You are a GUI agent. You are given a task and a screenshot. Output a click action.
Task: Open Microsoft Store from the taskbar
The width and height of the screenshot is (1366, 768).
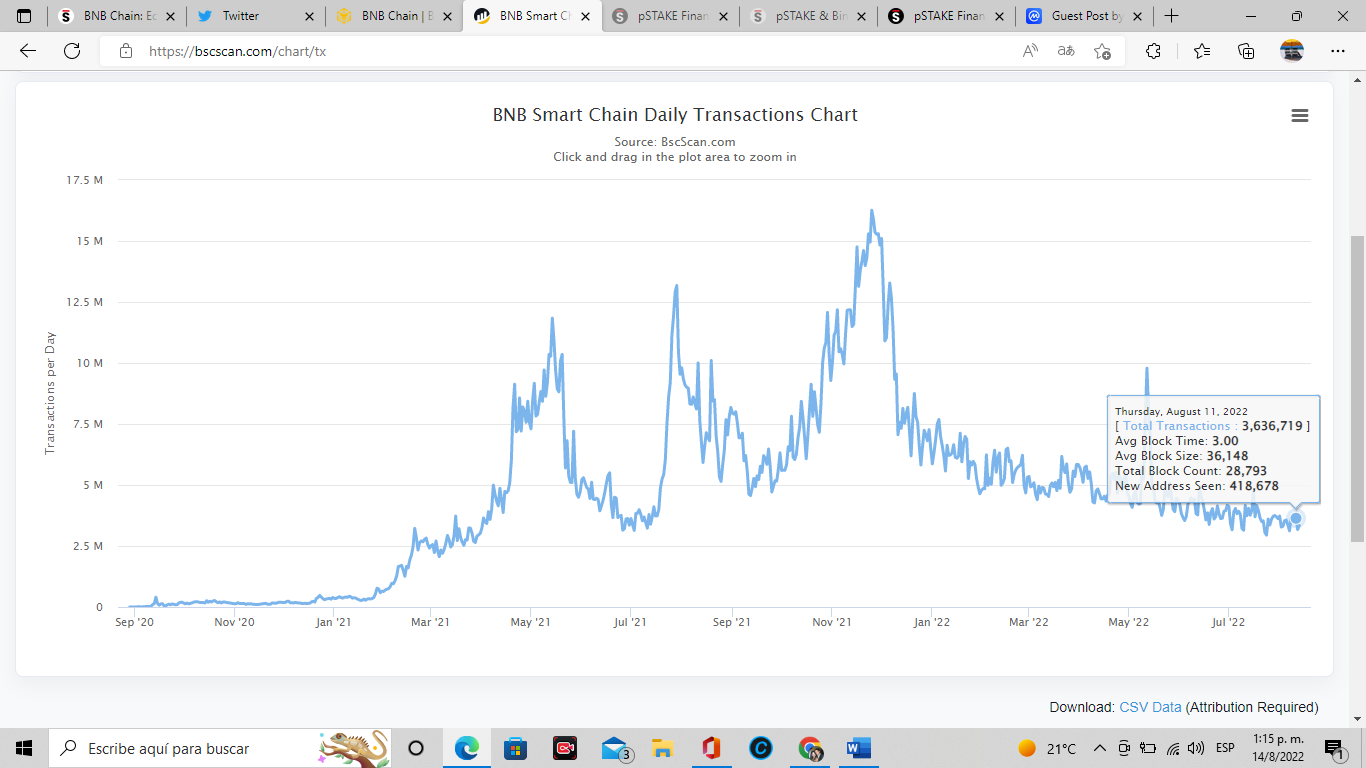(515, 748)
